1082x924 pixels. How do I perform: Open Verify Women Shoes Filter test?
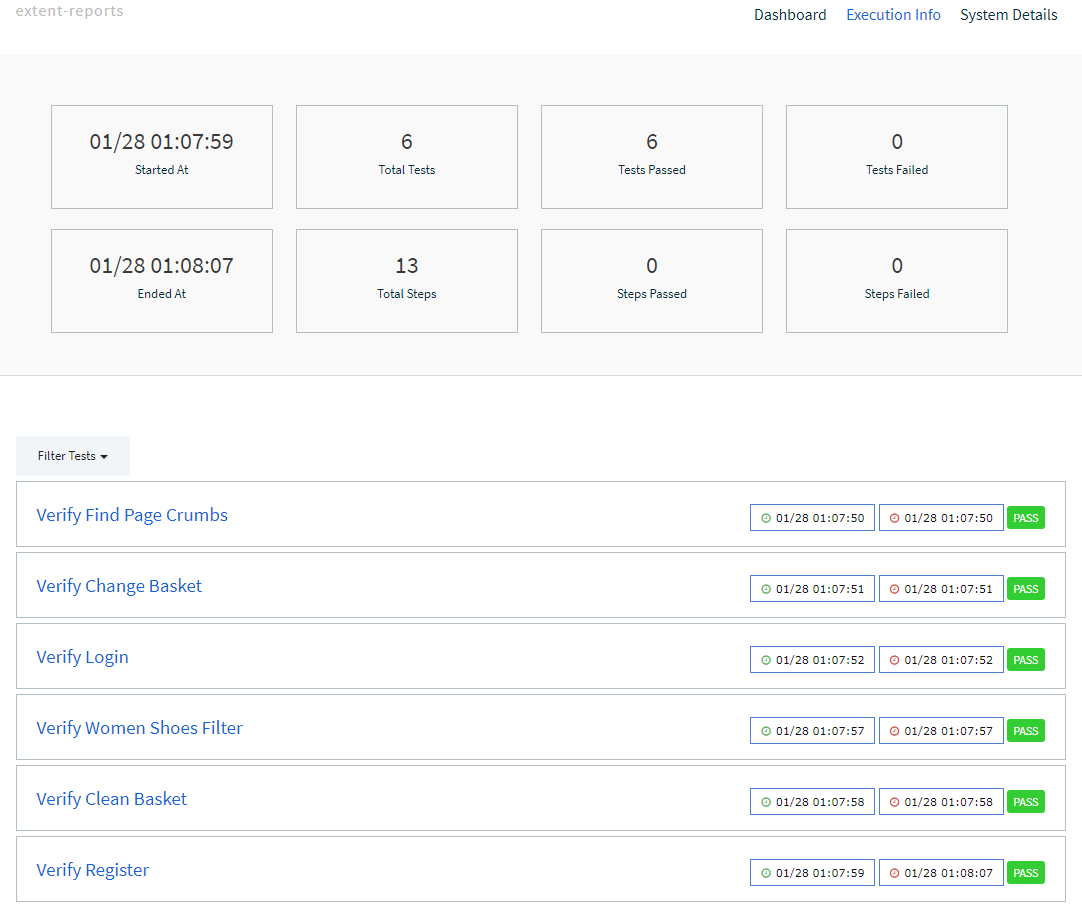139,728
